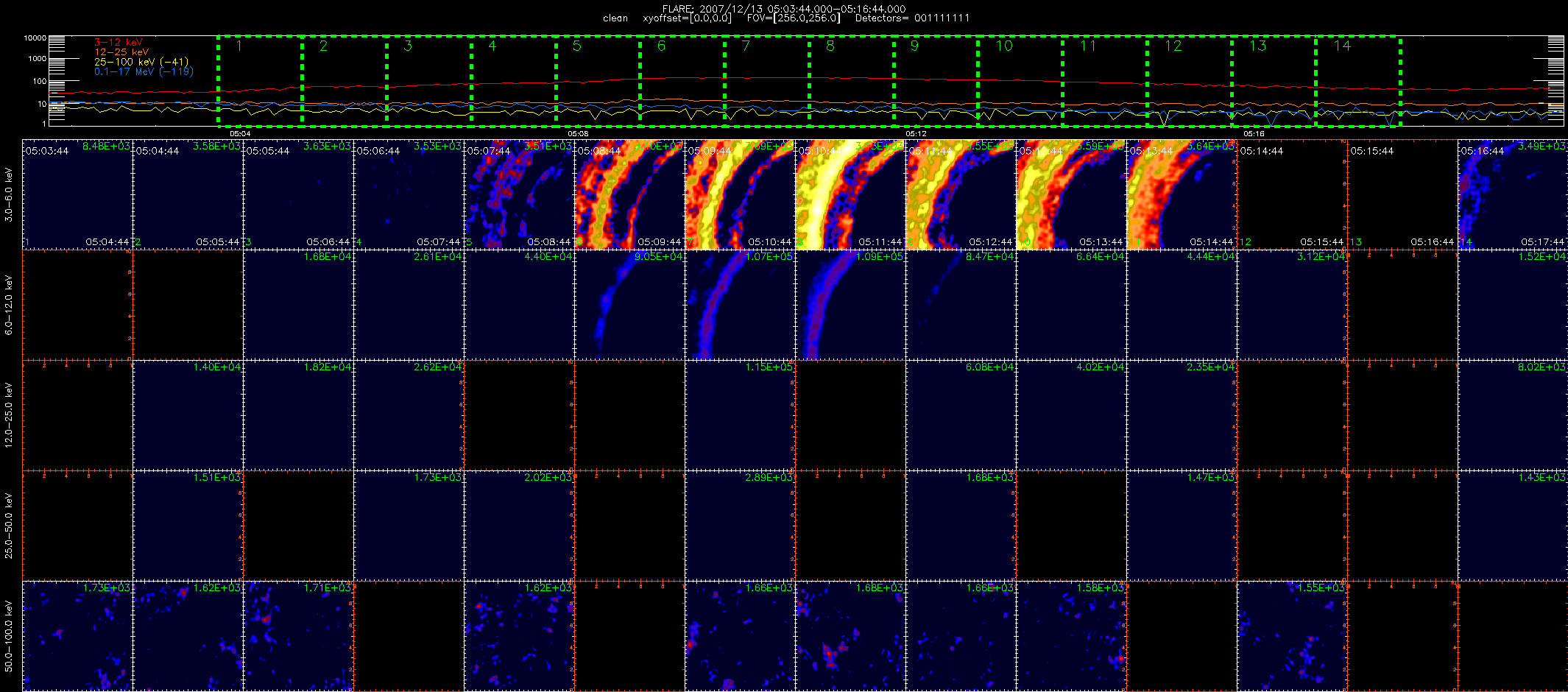The image size is (1568, 692).
Task: Click the orange 12-25 keV legend label
Action: [x=121, y=52]
